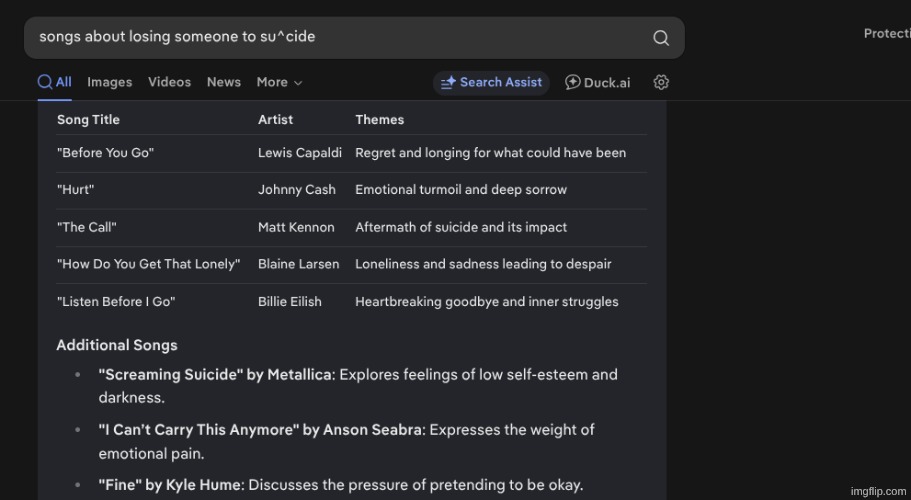The height and width of the screenshot is (500, 911).
Task: Click the Artist column header
Action: (275, 120)
